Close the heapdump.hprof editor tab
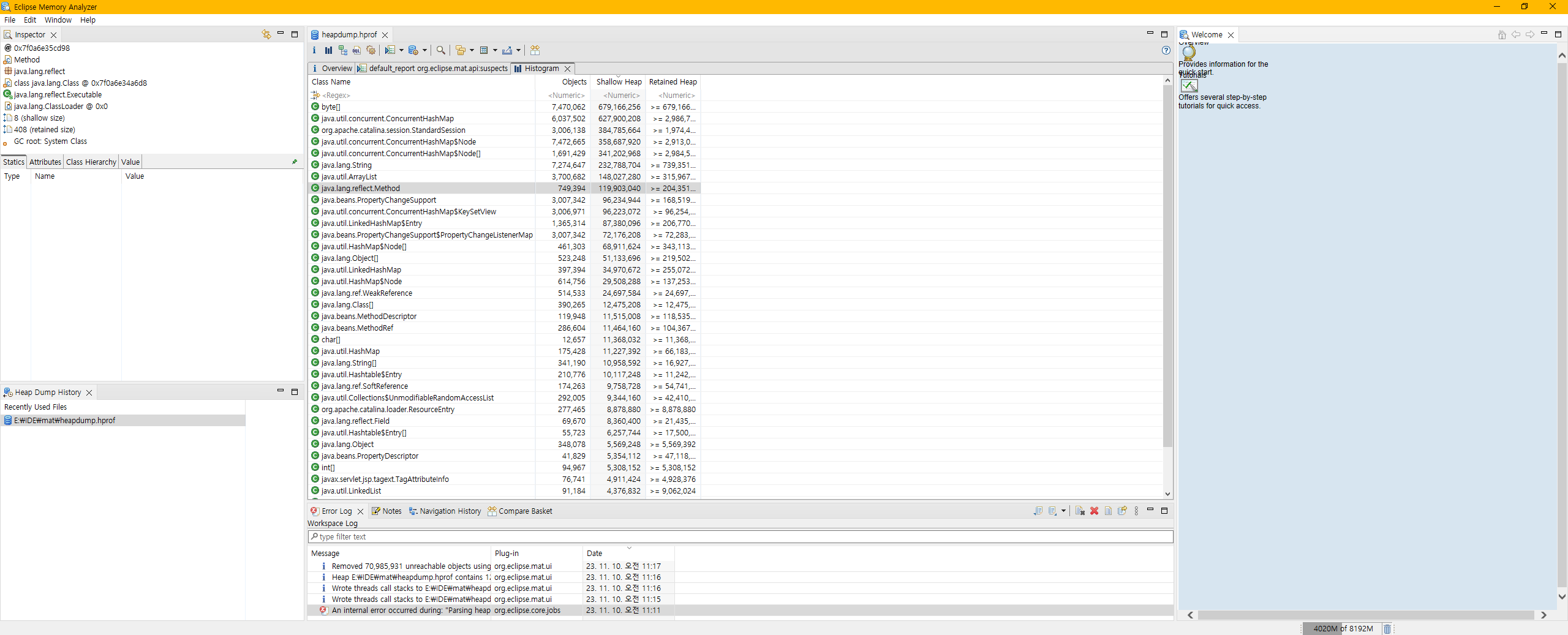1568x635 pixels. [x=385, y=35]
